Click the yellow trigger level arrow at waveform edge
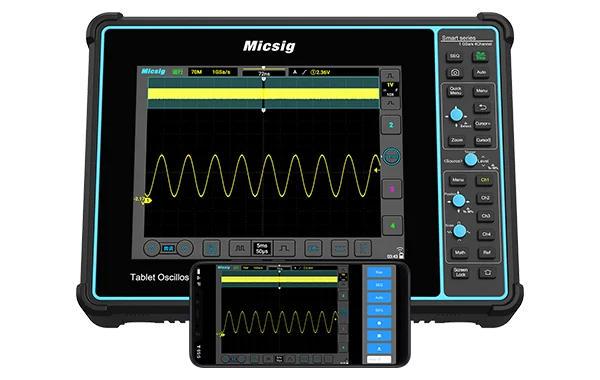 click(378, 170)
